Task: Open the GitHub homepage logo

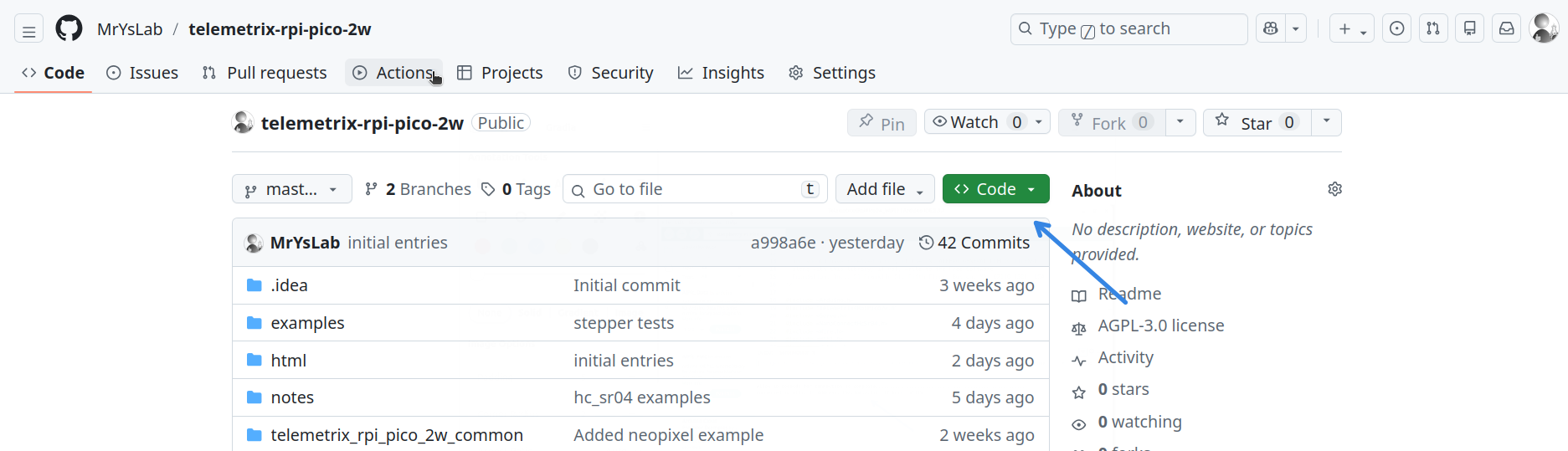Action: pos(69,28)
